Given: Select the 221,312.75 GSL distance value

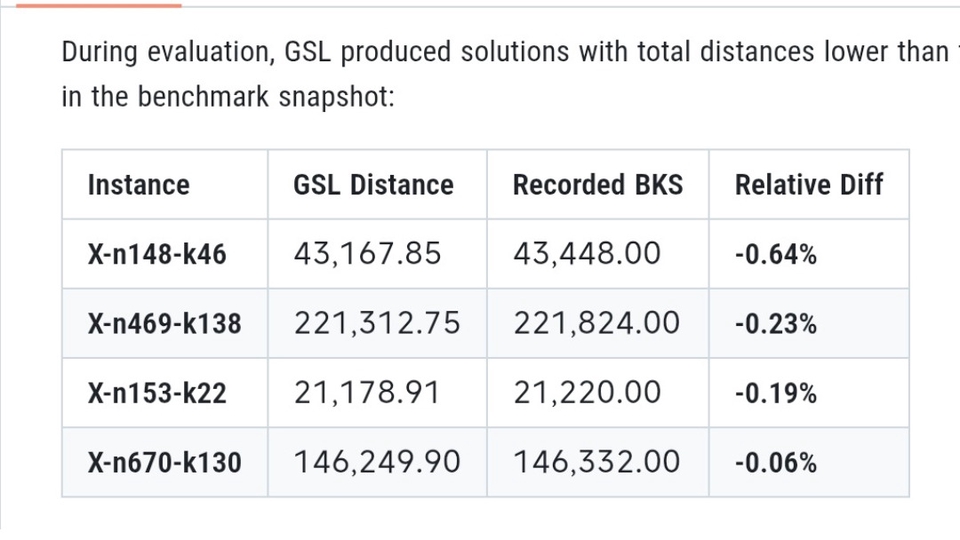Looking at the screenshot, I should 377,323.
